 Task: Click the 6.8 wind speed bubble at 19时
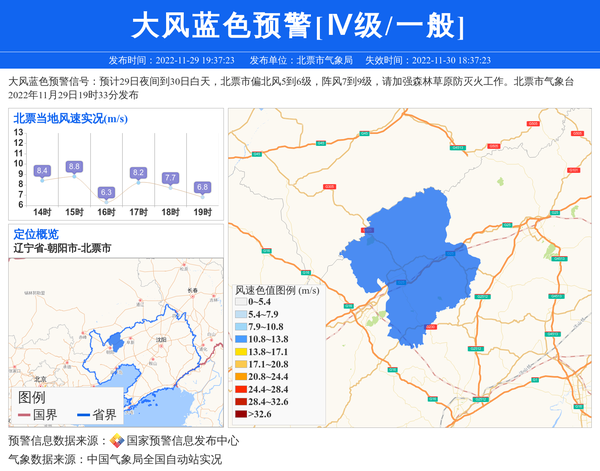click(202, 187)
